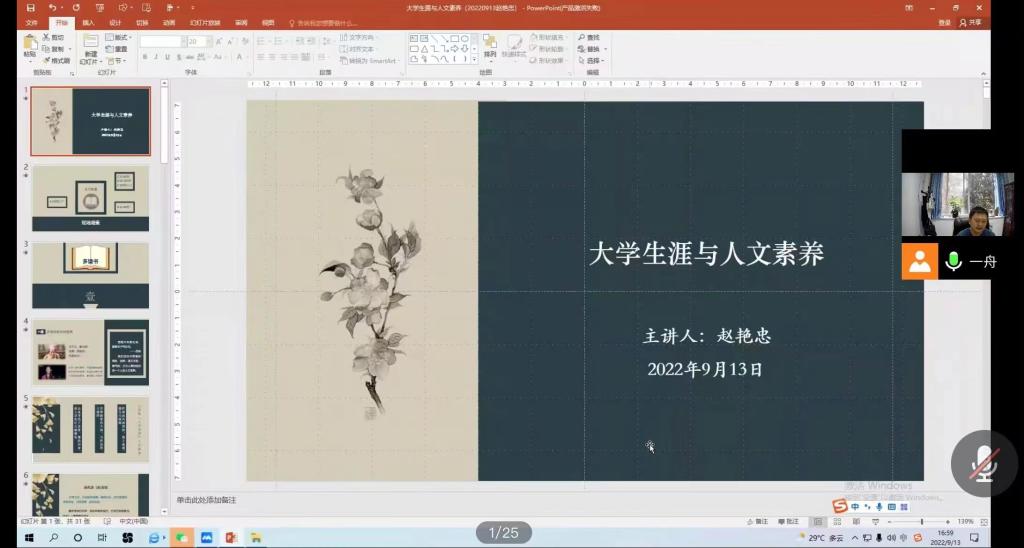Click the Save icon in quick access toolbar

coord(30,8)
